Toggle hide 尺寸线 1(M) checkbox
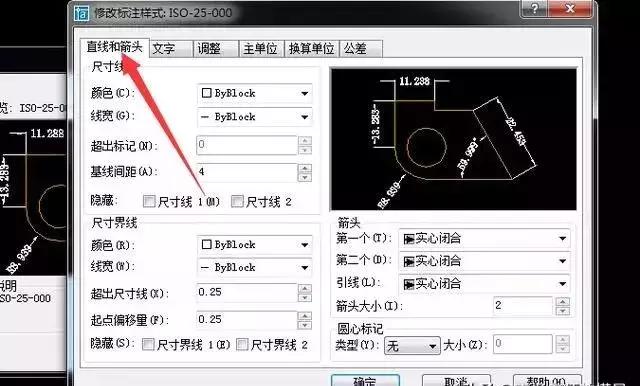 (x=149, y=201)
